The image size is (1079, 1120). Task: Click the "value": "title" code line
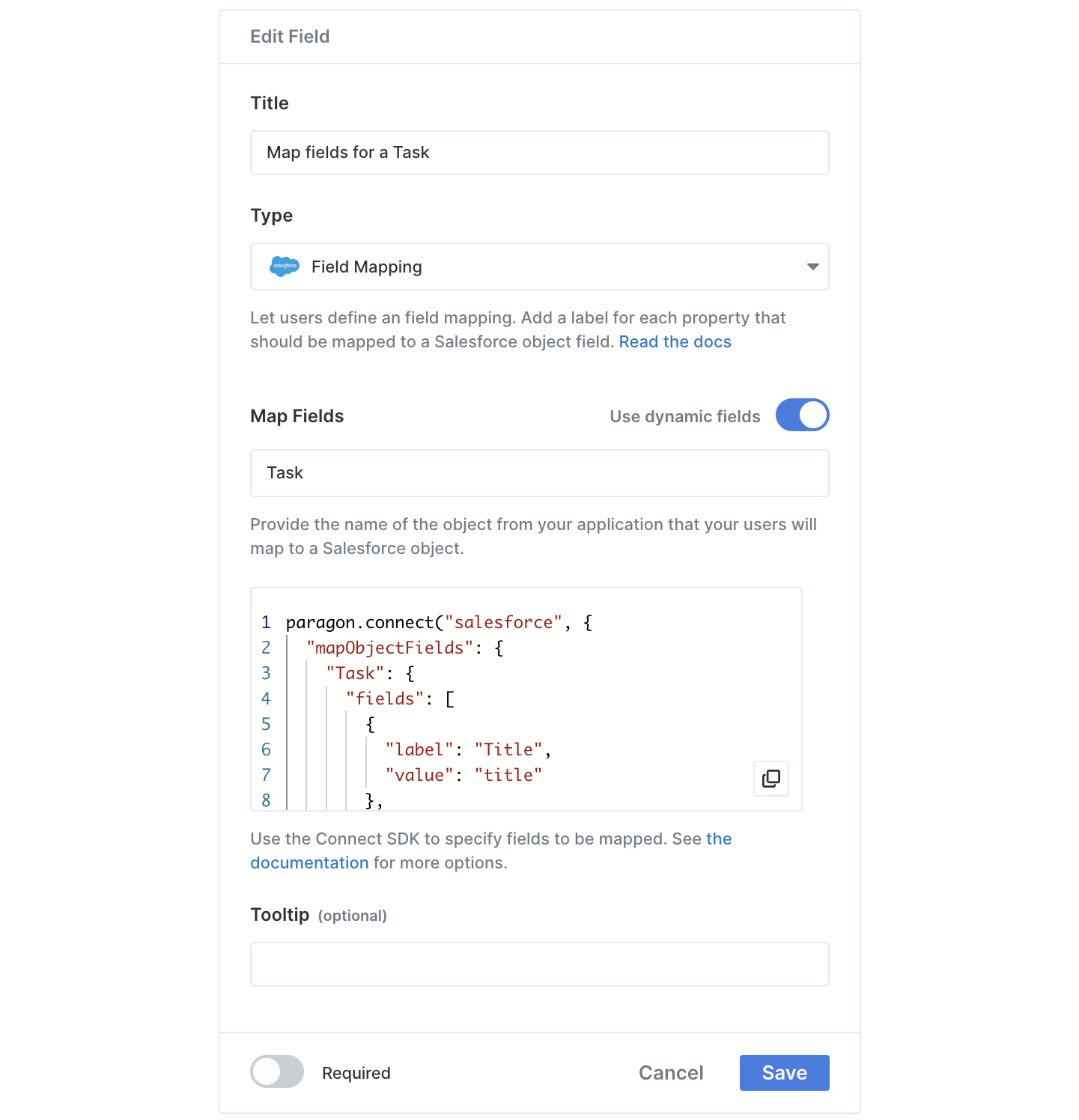[x=463, y=775]
